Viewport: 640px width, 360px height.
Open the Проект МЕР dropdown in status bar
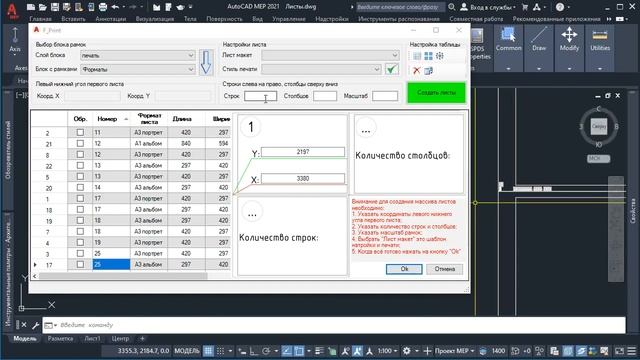pos(454,351)
